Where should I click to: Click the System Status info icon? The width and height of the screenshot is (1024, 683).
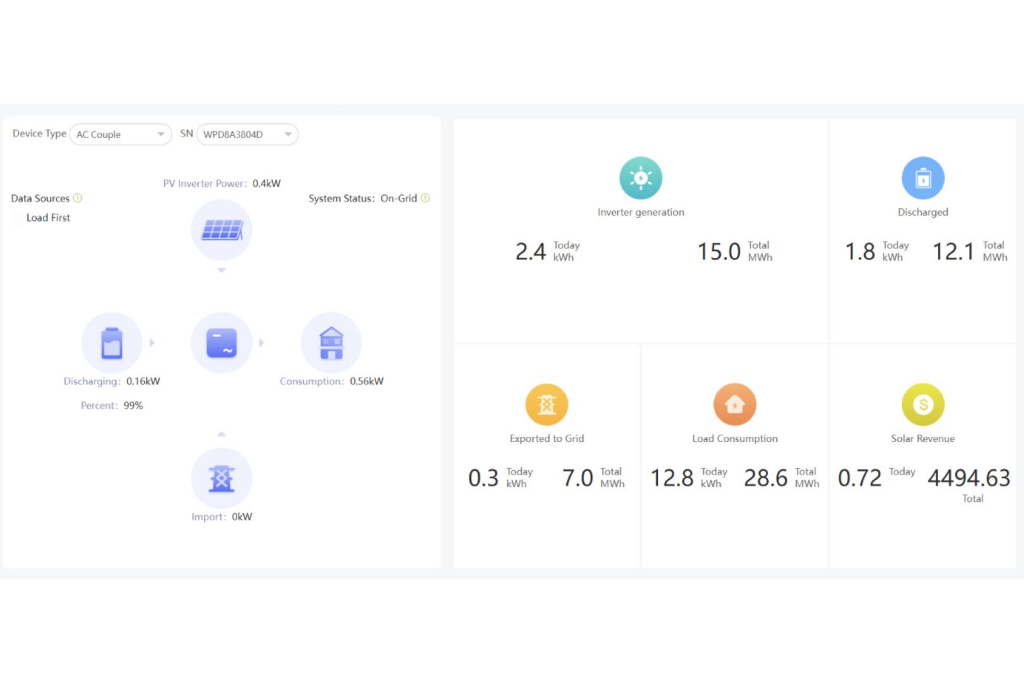click(x=425, y=198)
